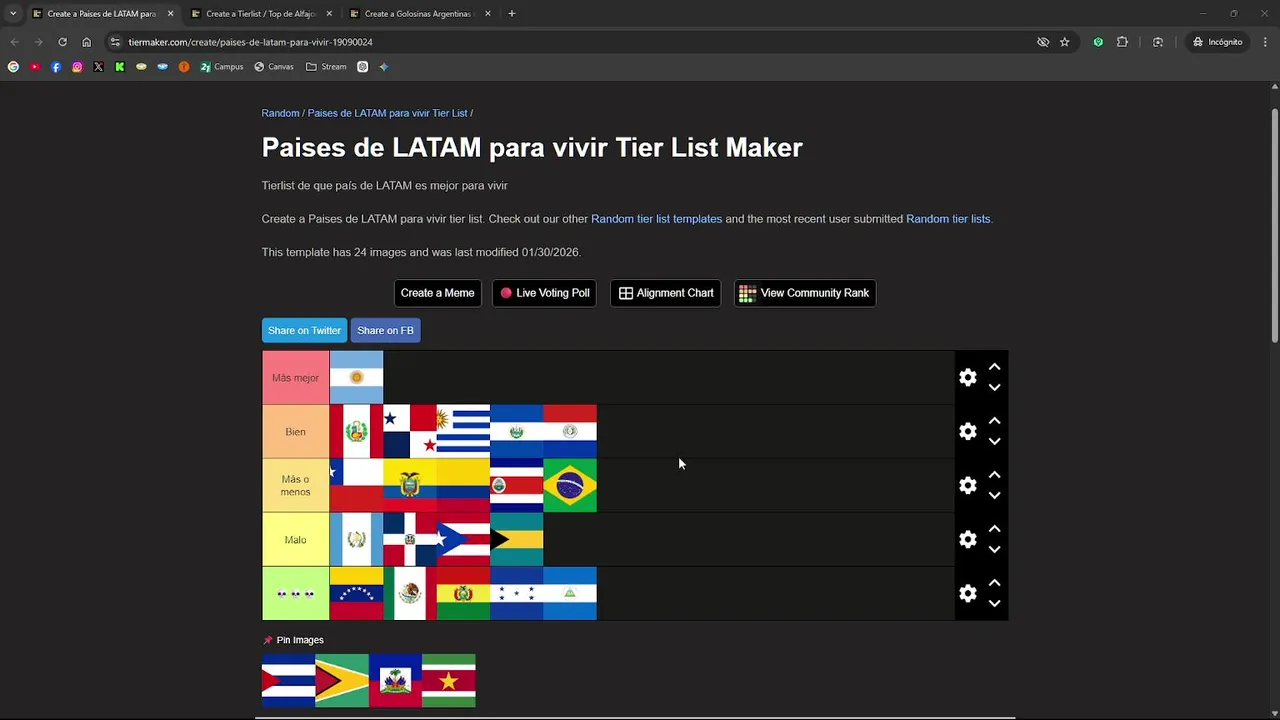
Task: Start a Live Voting Poll
Action: [x=544, y=293]
